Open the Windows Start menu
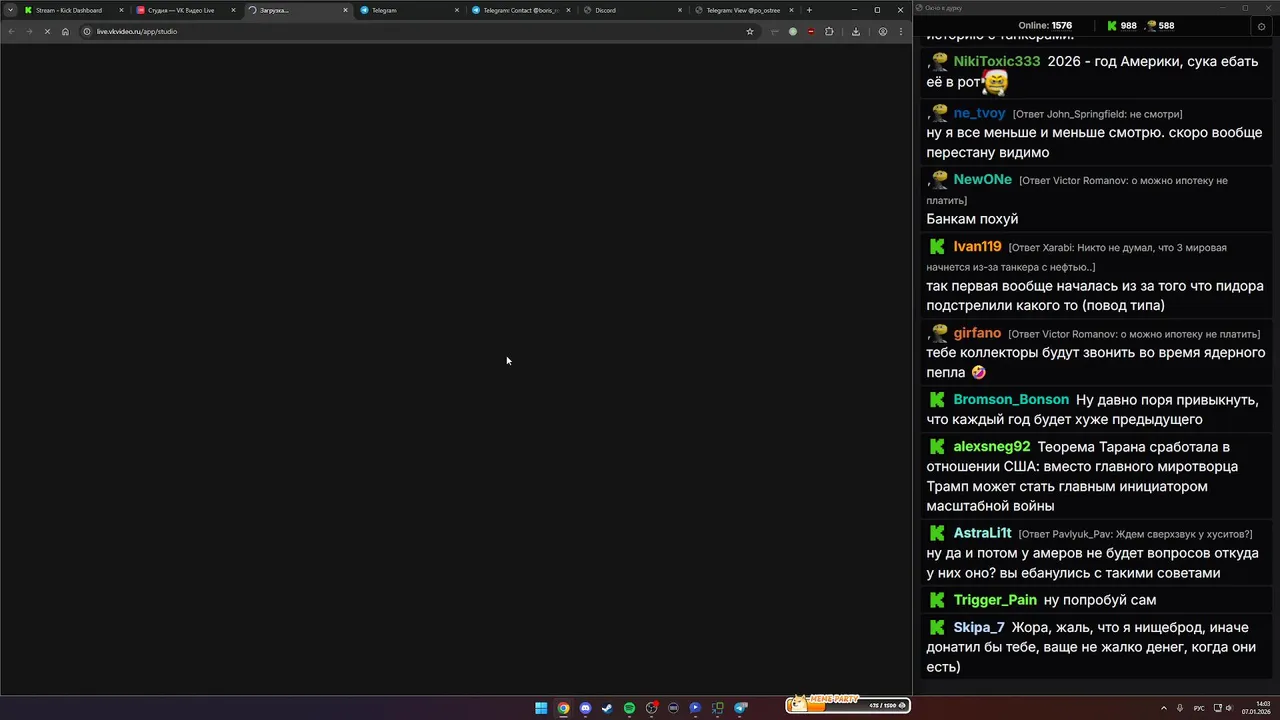The width and height of the screenshot is (1280, 720). tap(541, 708)
